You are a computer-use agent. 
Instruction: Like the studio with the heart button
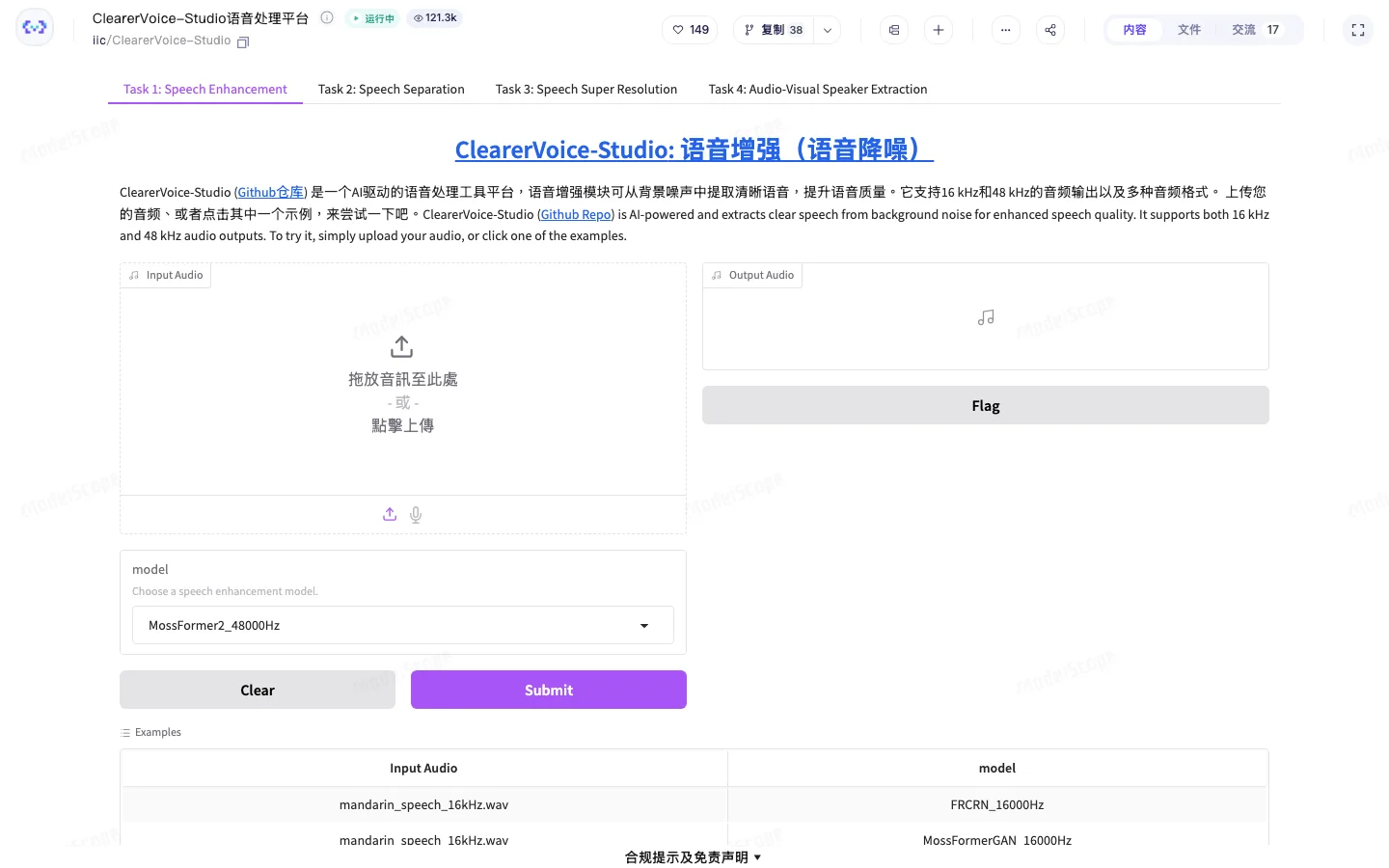690,30
